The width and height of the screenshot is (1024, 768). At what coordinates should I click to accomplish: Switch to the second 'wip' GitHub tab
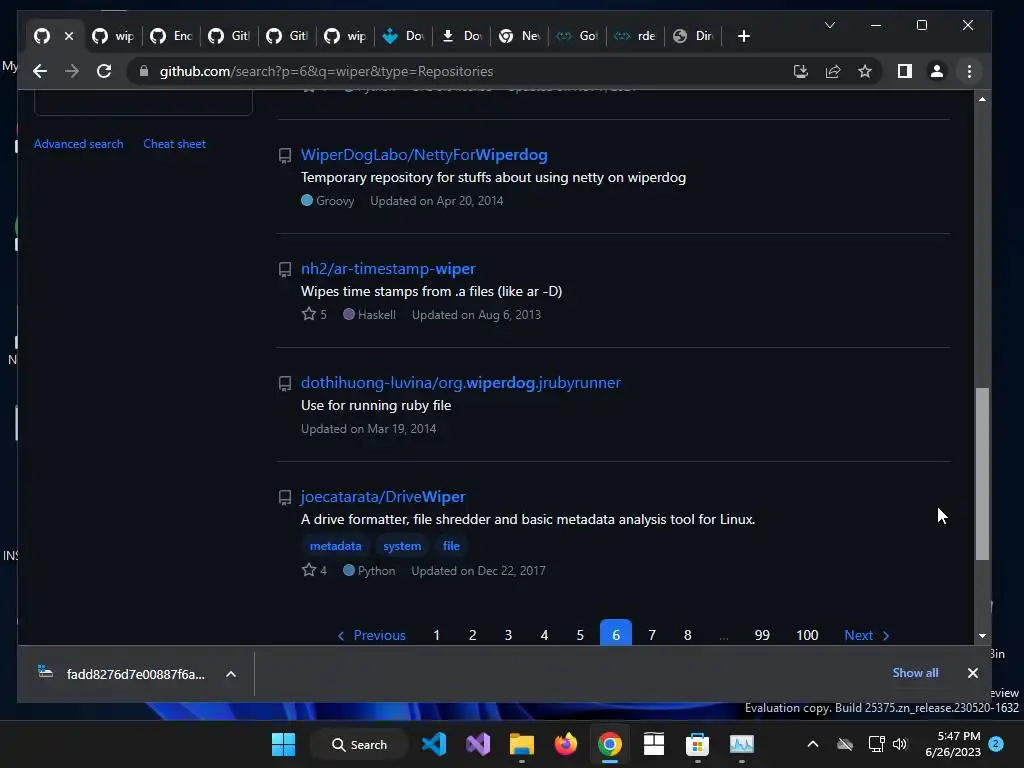pyautogui.click(x=346, y=36)
